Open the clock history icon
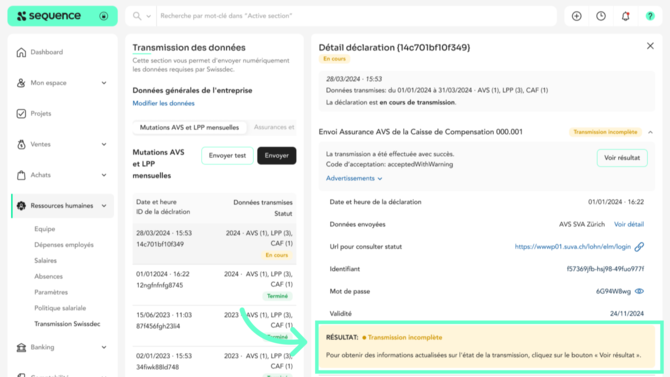This screenshot has height=377, width=670. point(601,16)
